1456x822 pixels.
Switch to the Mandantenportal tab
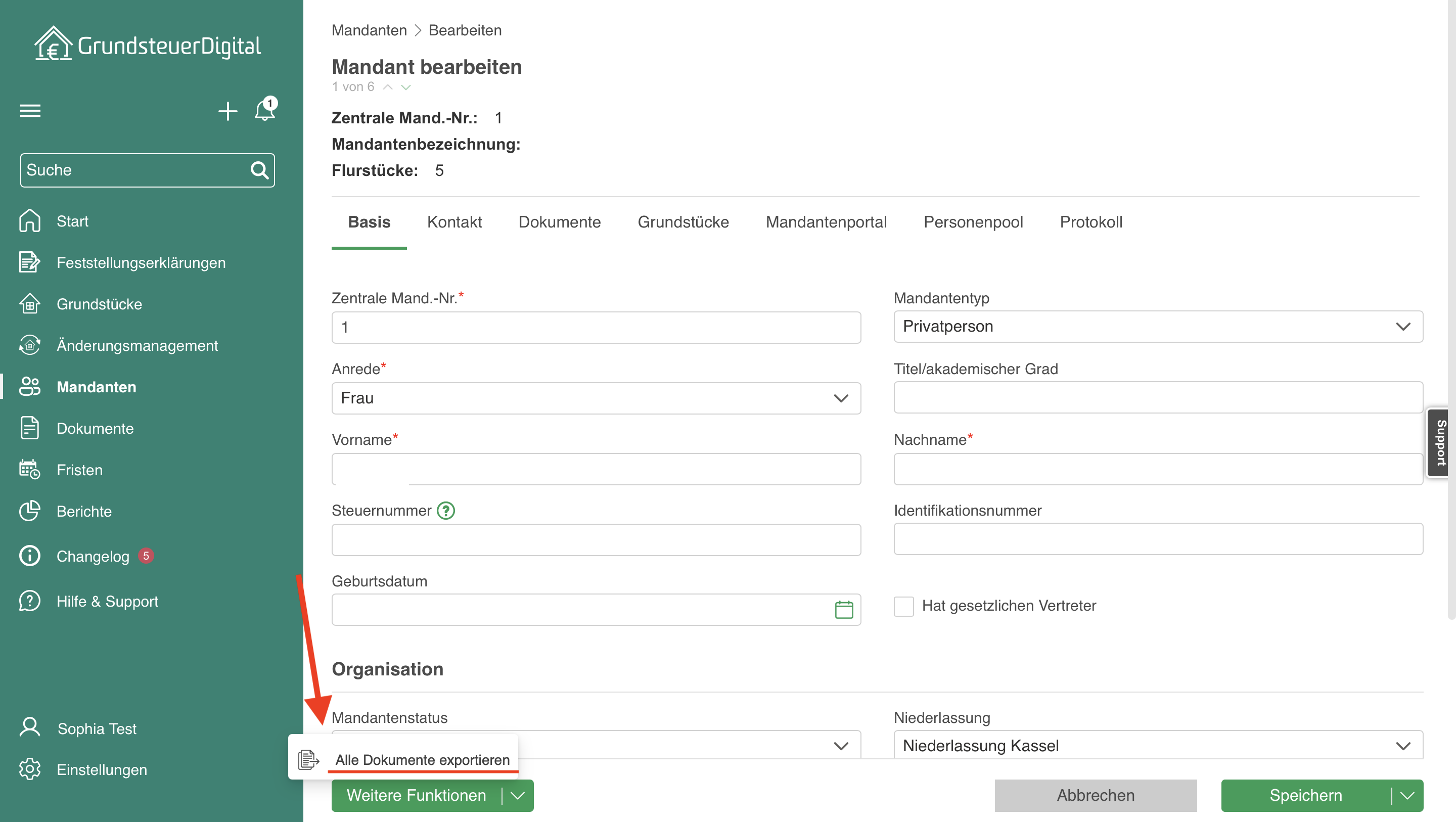(x=827, y=221)
